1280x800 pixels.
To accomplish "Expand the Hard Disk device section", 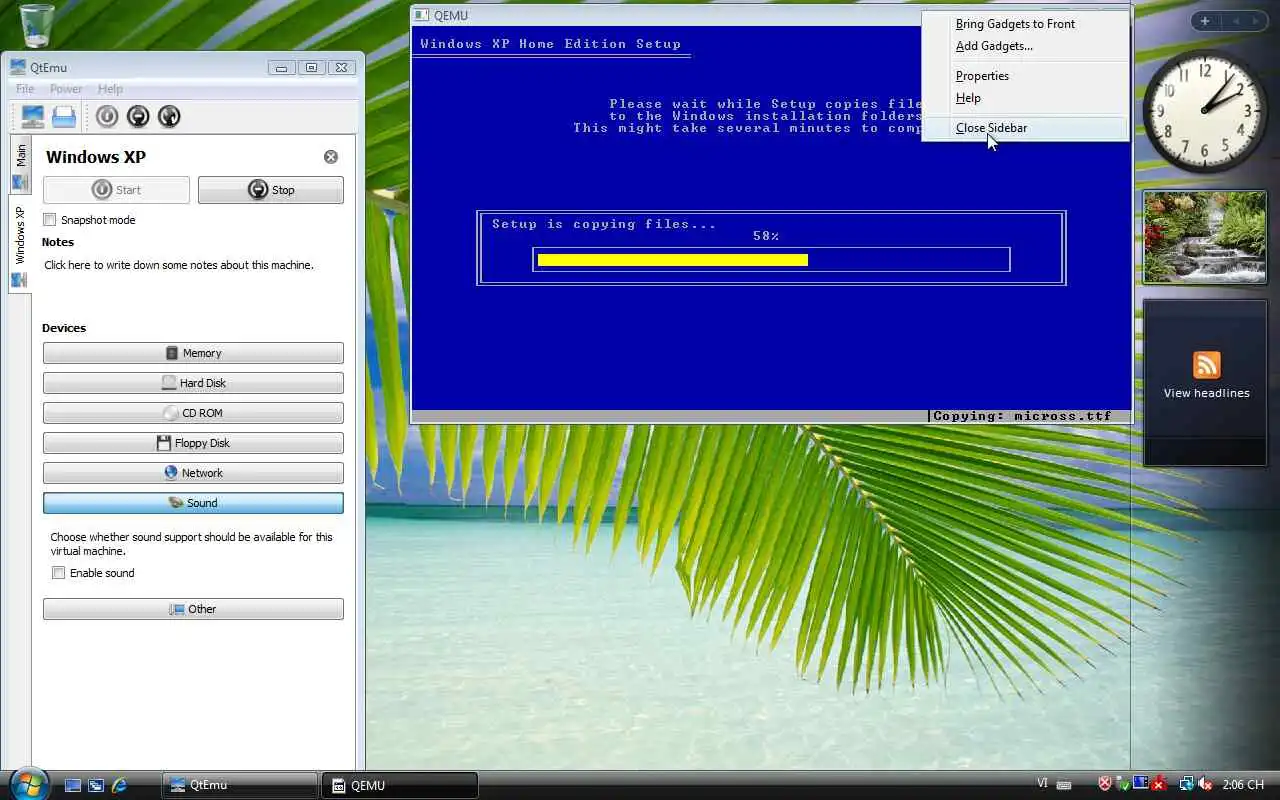I will coord(193,383).
